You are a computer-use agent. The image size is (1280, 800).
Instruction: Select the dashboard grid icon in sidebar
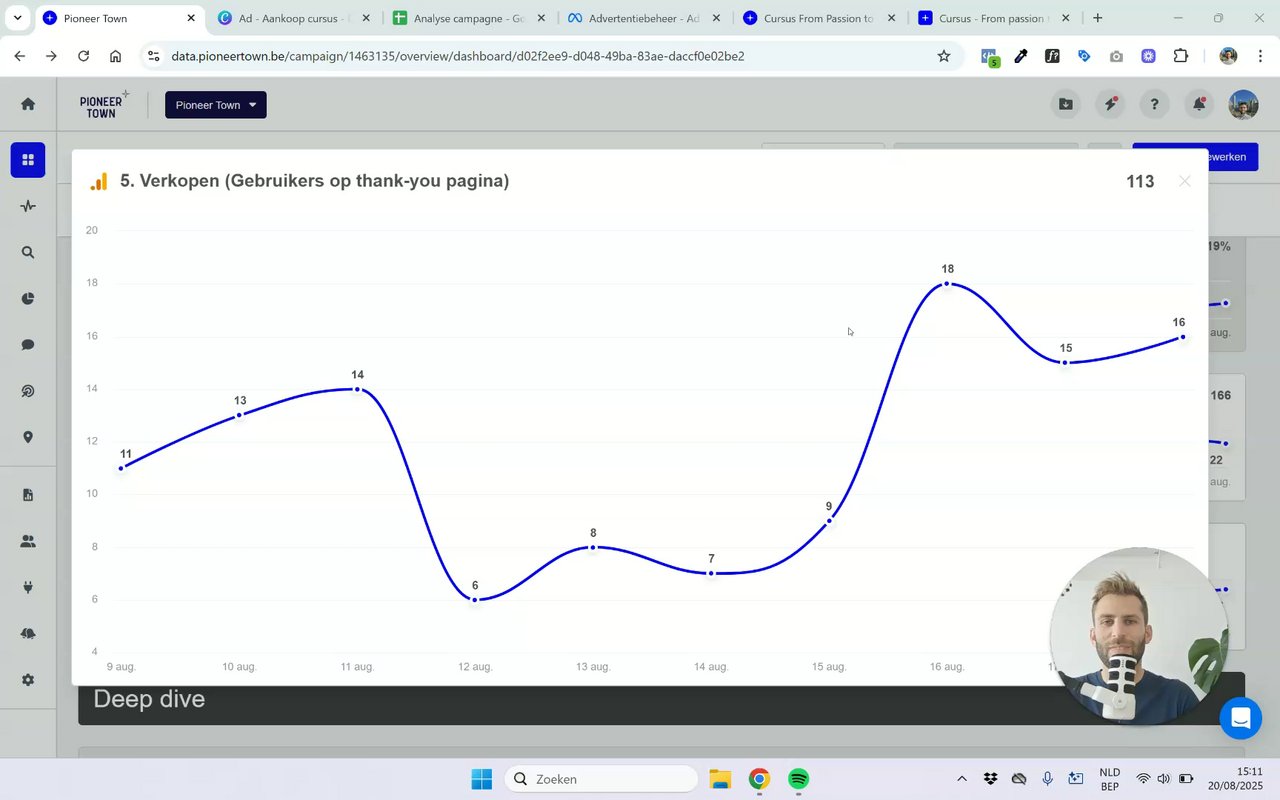coord(28,160)
